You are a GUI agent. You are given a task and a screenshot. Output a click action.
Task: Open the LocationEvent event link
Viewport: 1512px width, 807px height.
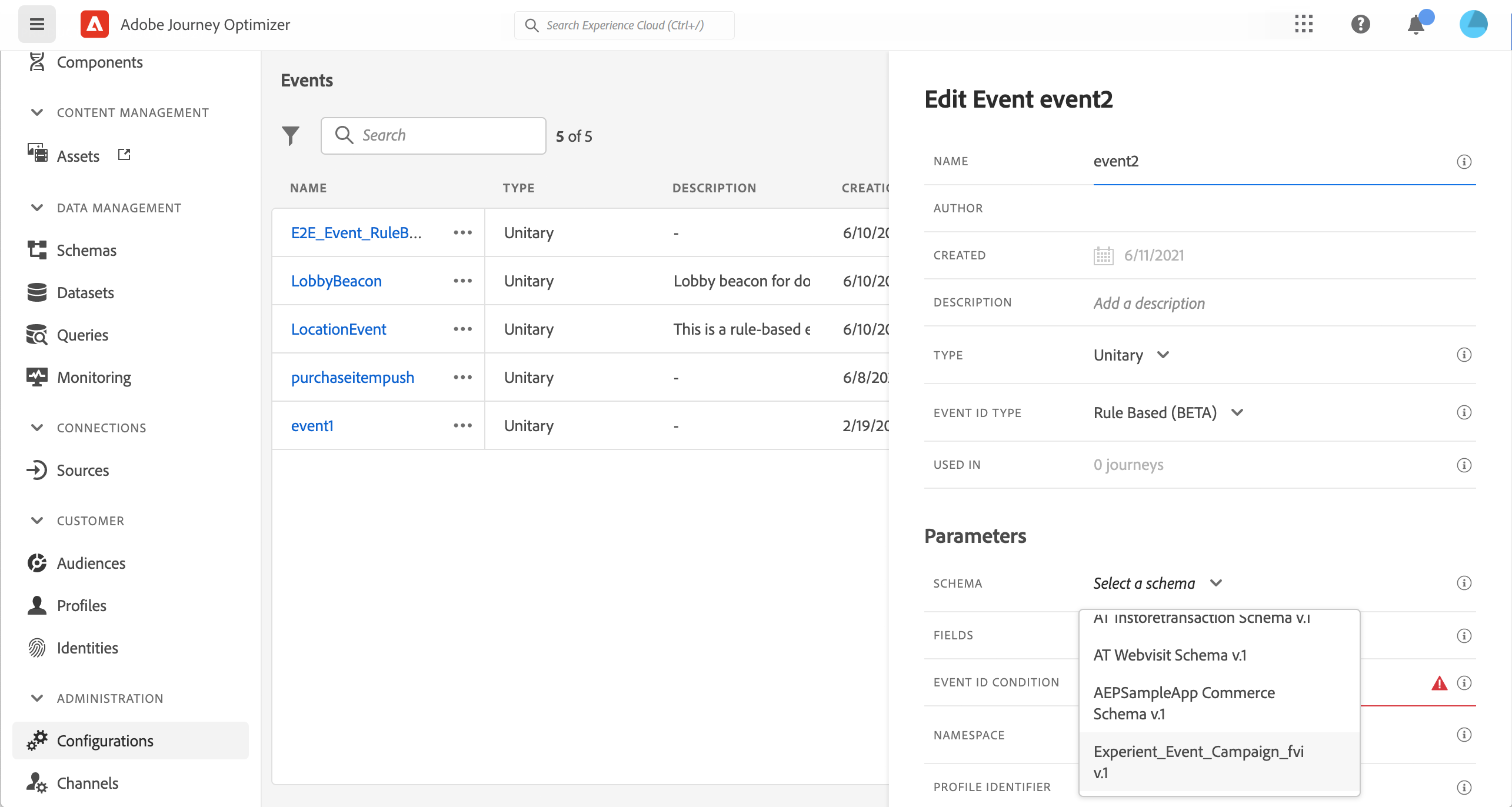click(338, 329)
